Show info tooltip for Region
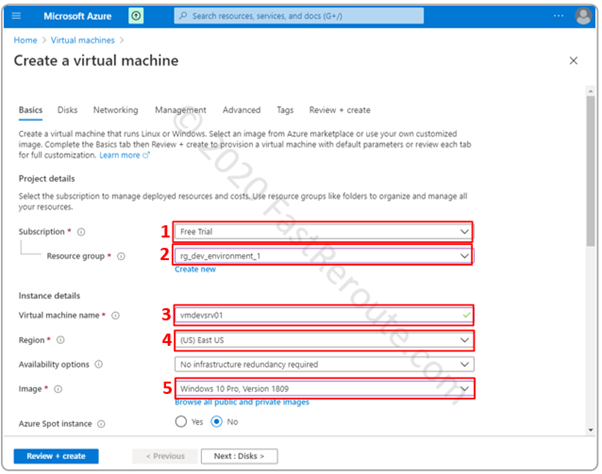 61,340
